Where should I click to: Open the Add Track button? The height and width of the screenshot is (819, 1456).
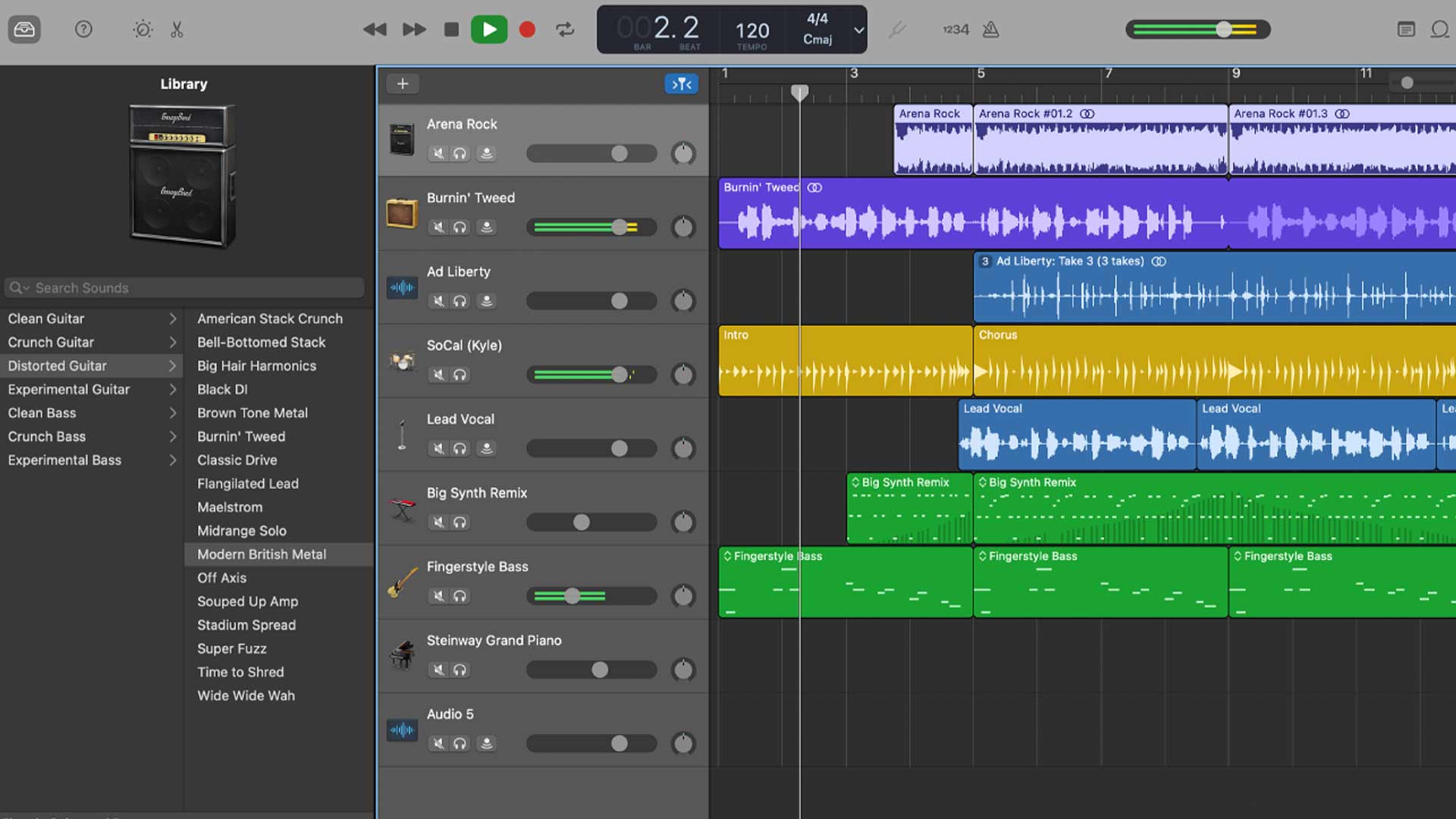[x=402, y=83]
